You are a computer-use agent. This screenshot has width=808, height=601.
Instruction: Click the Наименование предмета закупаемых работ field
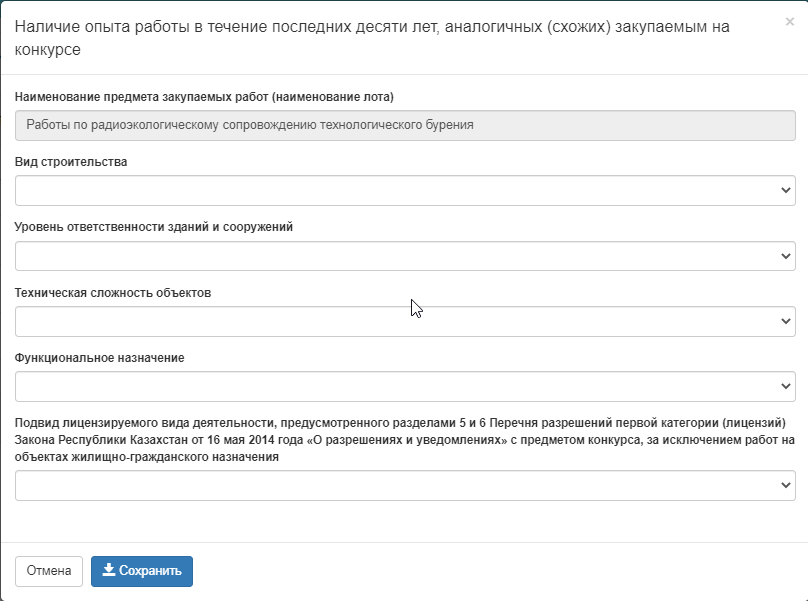[x=405, y=125]
